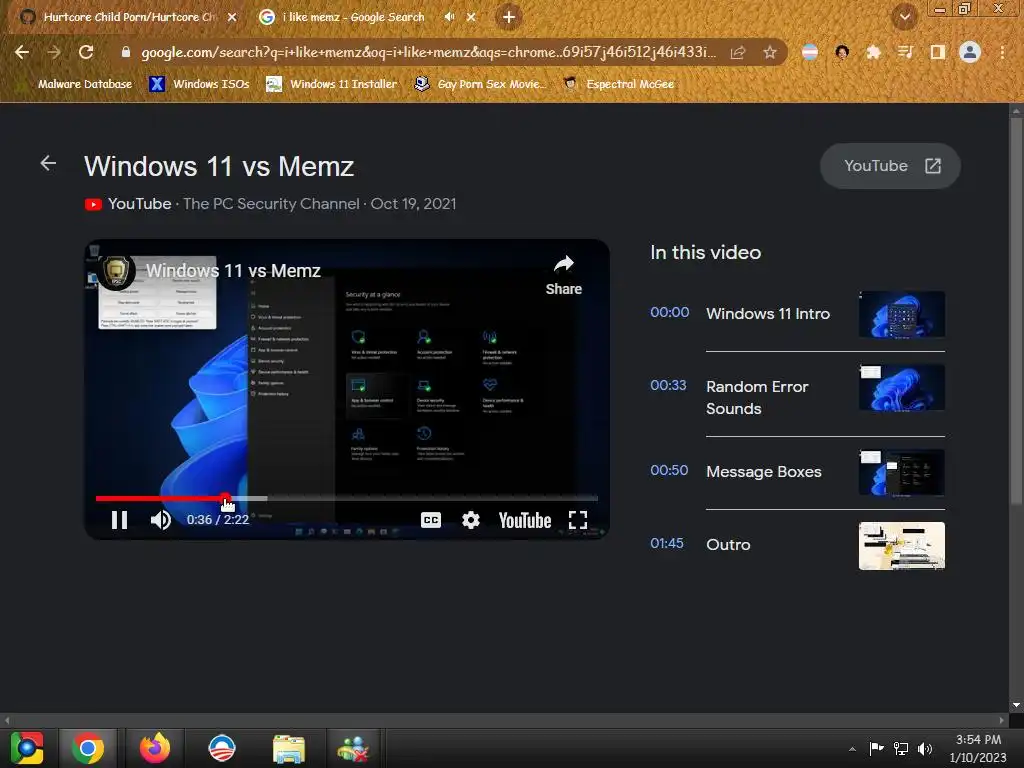Open the tab search dropdown chevron

tap(904, 17)
